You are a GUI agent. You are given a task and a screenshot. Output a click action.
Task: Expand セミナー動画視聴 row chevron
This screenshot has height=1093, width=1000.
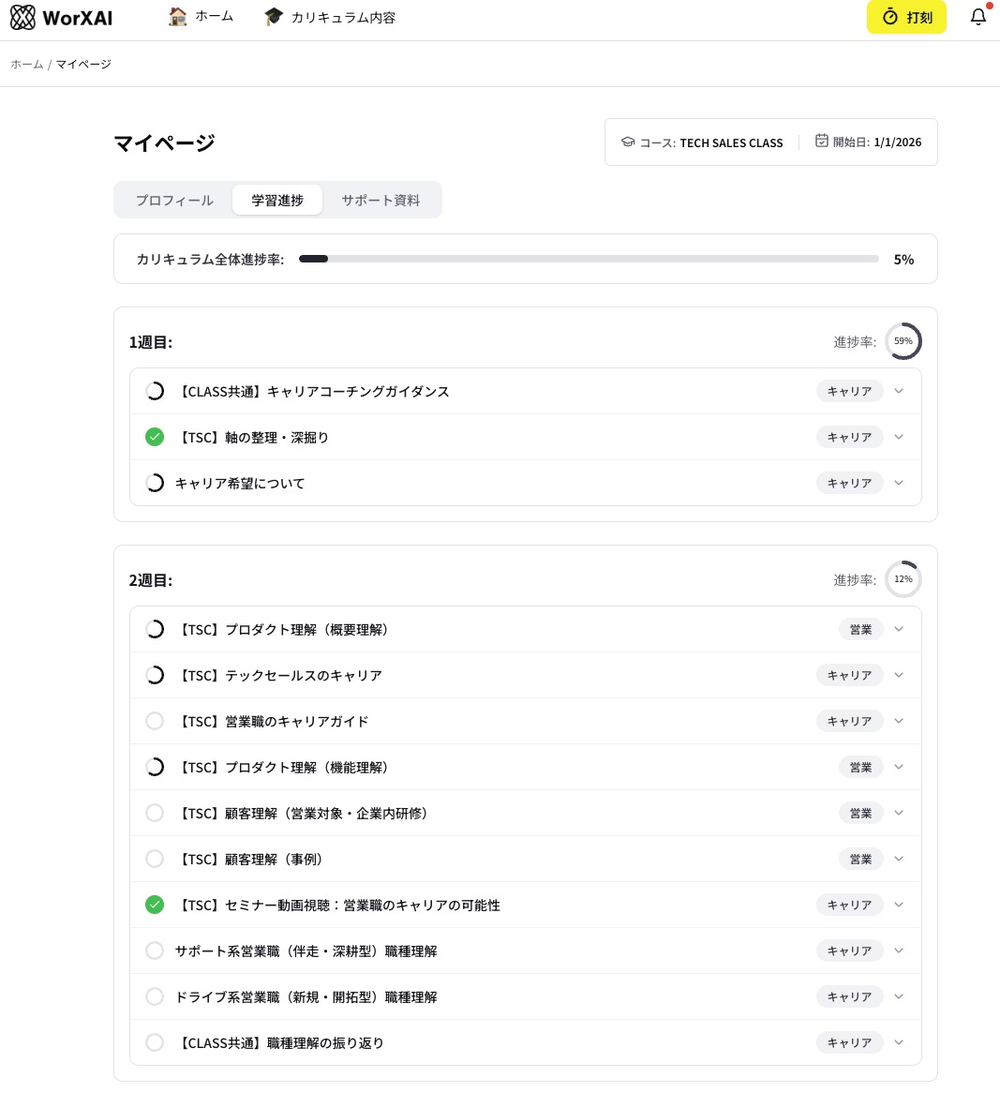coord(899,905)
